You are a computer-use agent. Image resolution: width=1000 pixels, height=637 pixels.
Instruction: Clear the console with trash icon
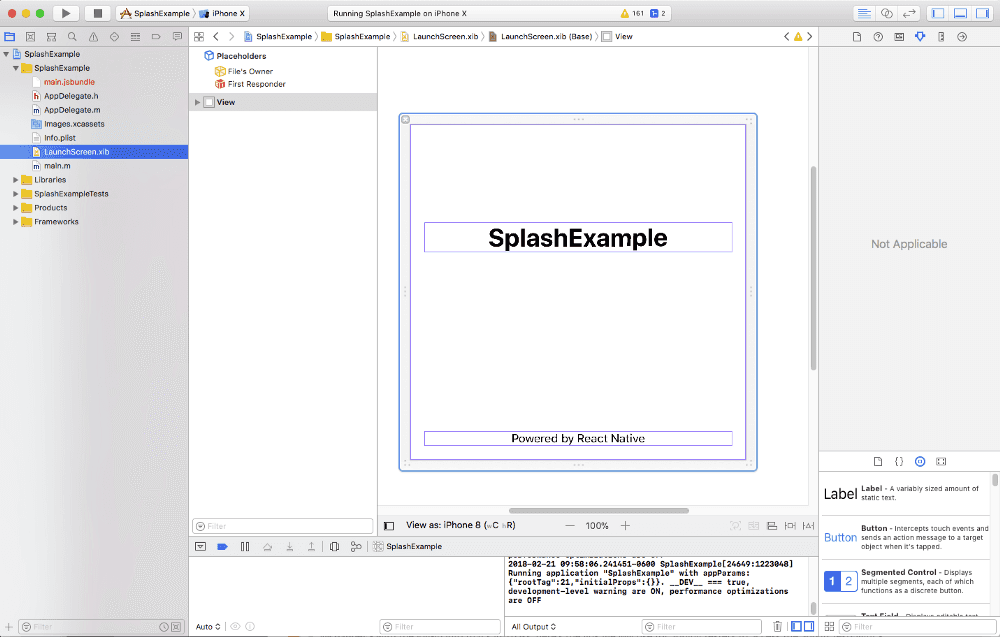(777, 627)
